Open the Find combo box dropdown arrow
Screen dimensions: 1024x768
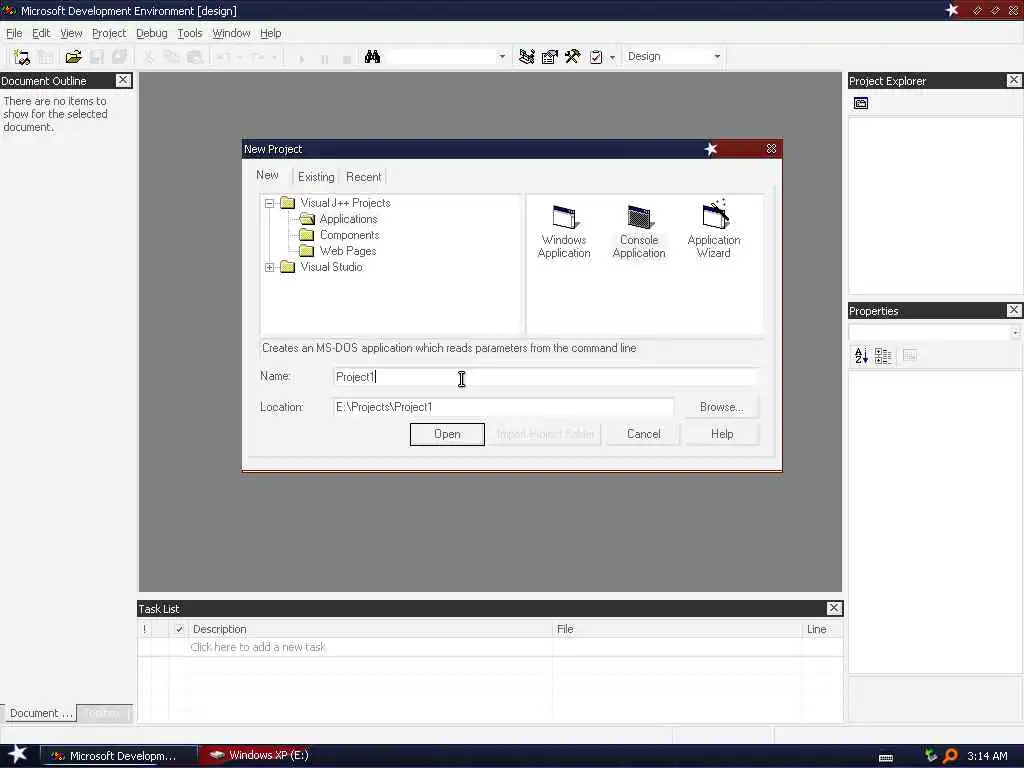502,57
